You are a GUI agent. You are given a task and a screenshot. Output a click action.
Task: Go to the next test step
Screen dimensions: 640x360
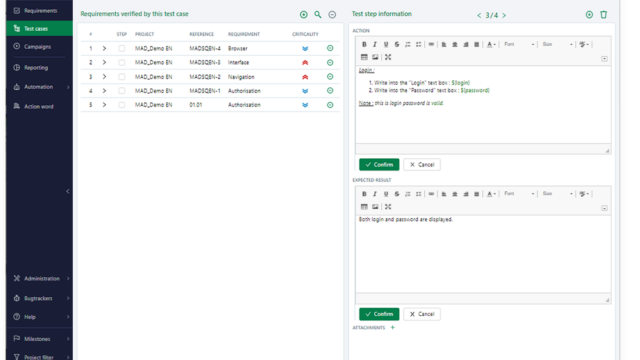504,16
